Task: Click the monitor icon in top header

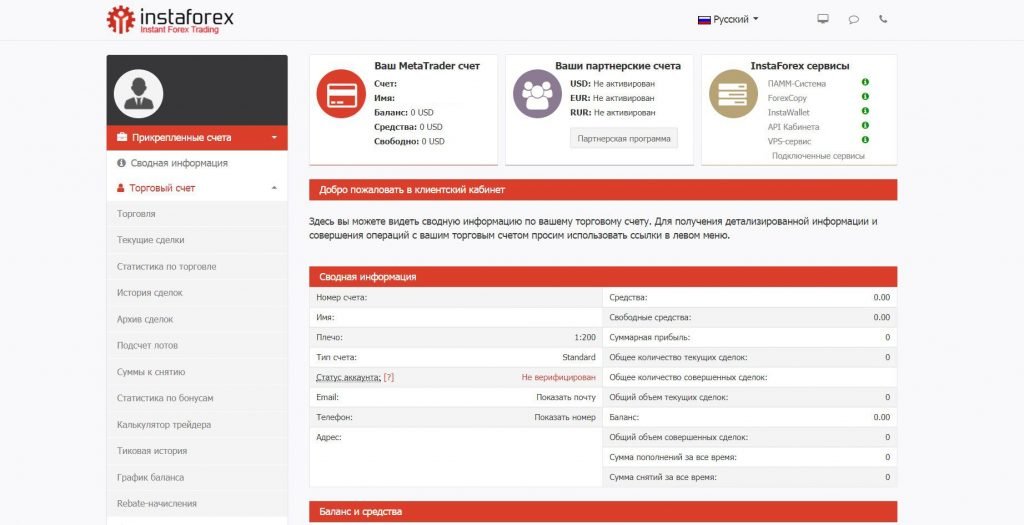Action: click(823, 19)
